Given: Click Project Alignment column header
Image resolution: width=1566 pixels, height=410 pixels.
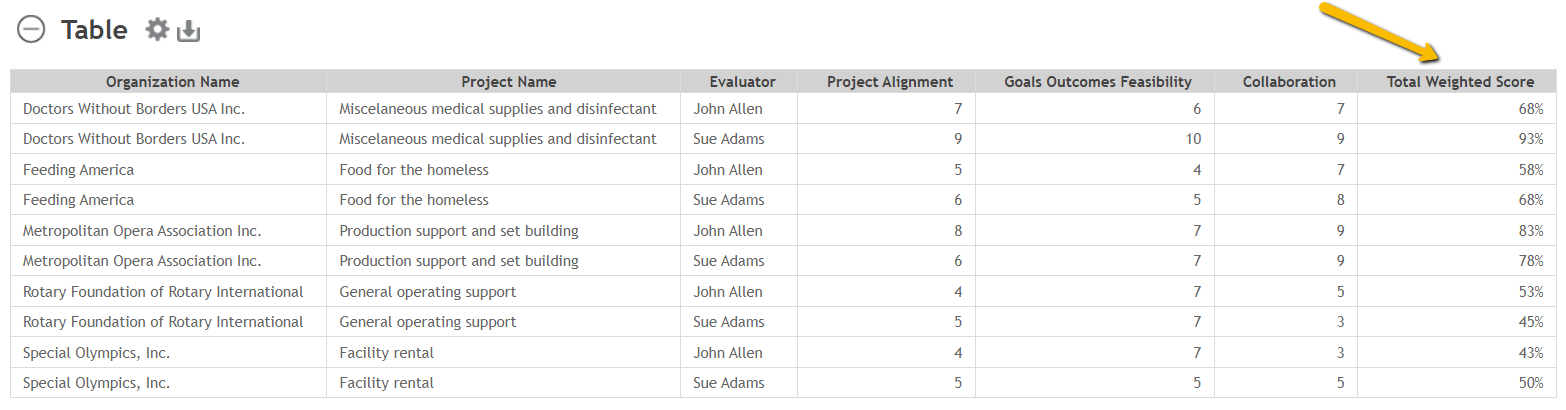Looking at the screenshot, I should click(x=890, y=82).
